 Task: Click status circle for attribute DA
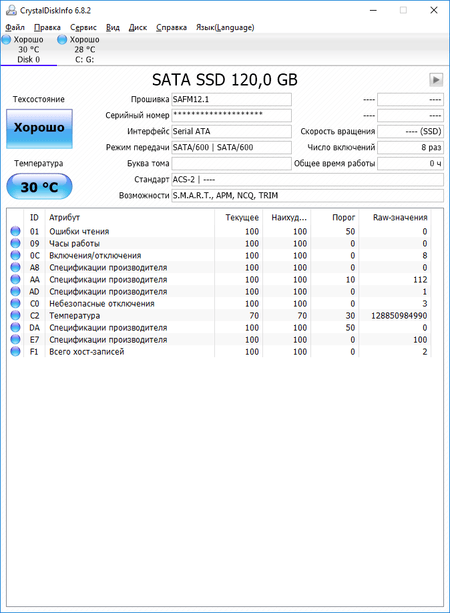click(x=15, y=327)
